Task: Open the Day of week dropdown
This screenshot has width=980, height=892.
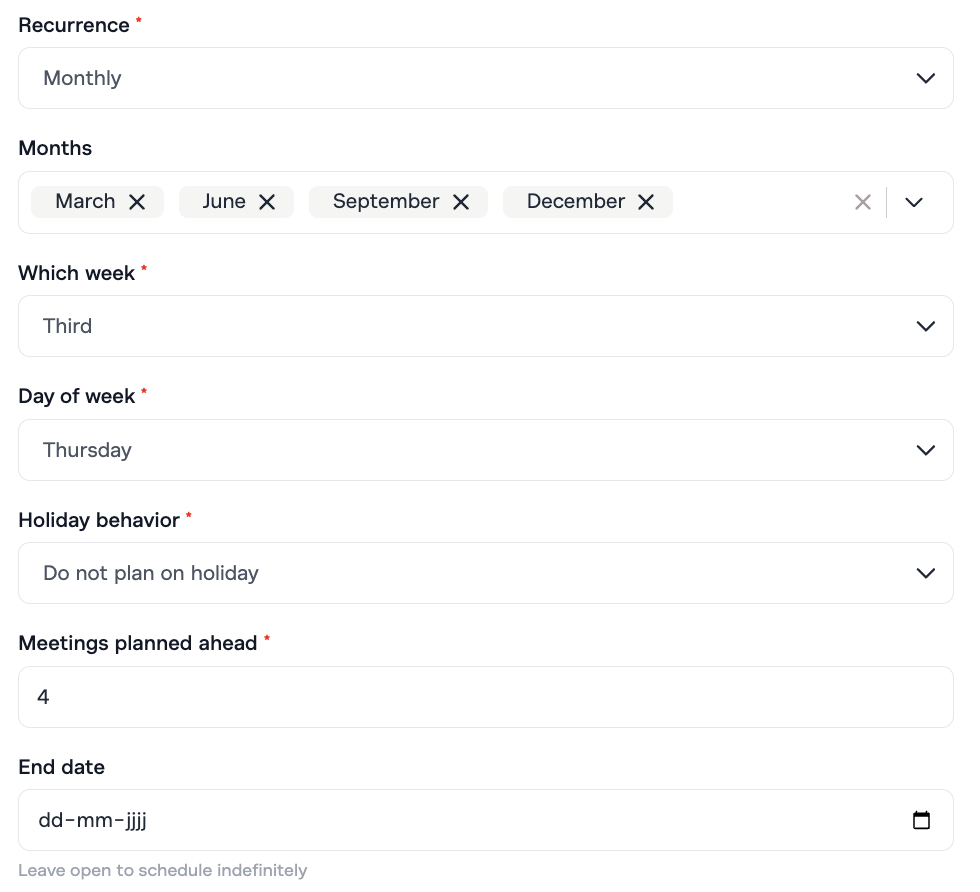Action: (x=485, y=450)
